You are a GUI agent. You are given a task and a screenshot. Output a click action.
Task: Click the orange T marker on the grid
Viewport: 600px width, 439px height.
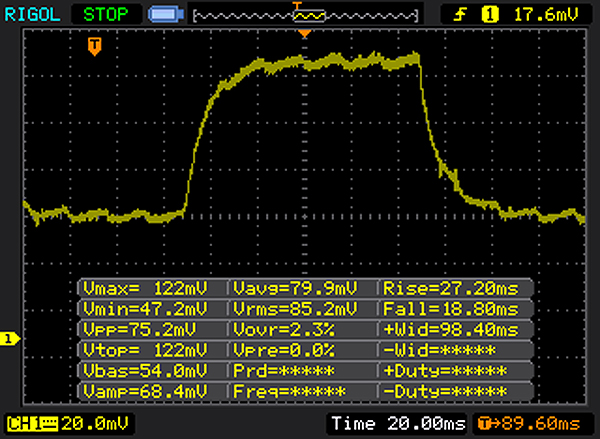click(x=94, y=47)
